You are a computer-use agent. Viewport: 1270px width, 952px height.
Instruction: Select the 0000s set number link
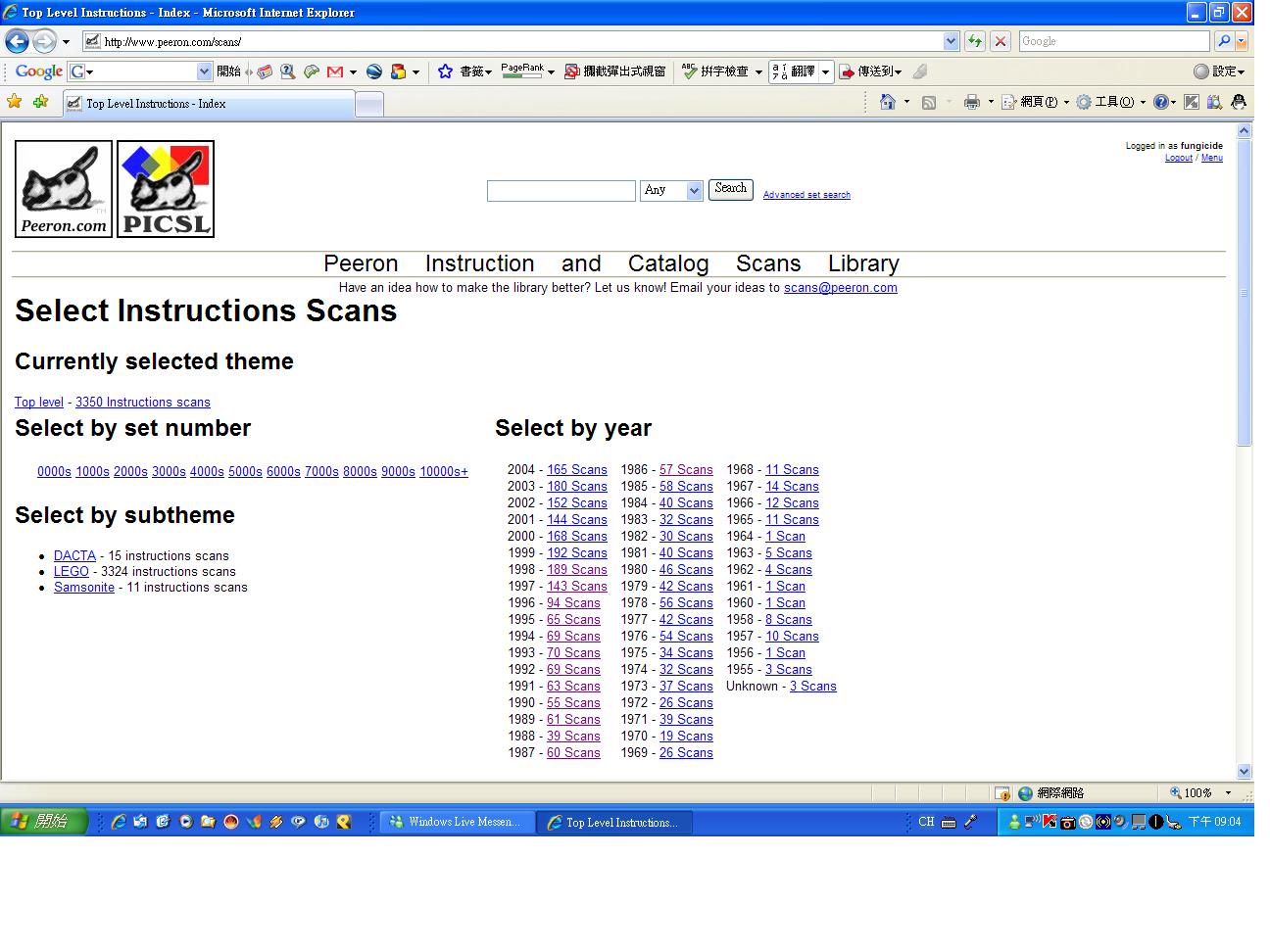(x=54, y=472)
